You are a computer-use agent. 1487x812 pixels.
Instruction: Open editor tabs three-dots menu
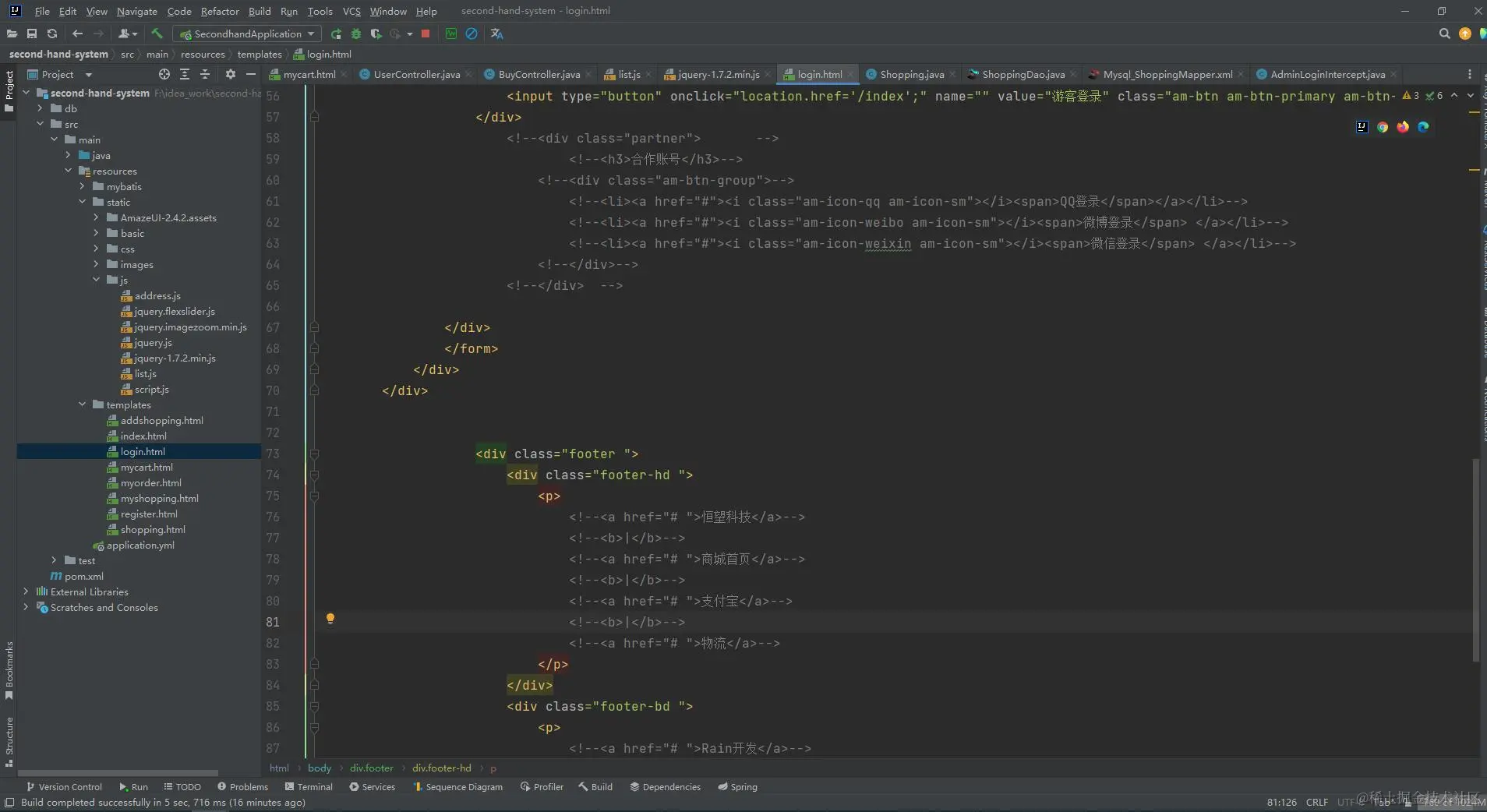(x=1470, y=74)
